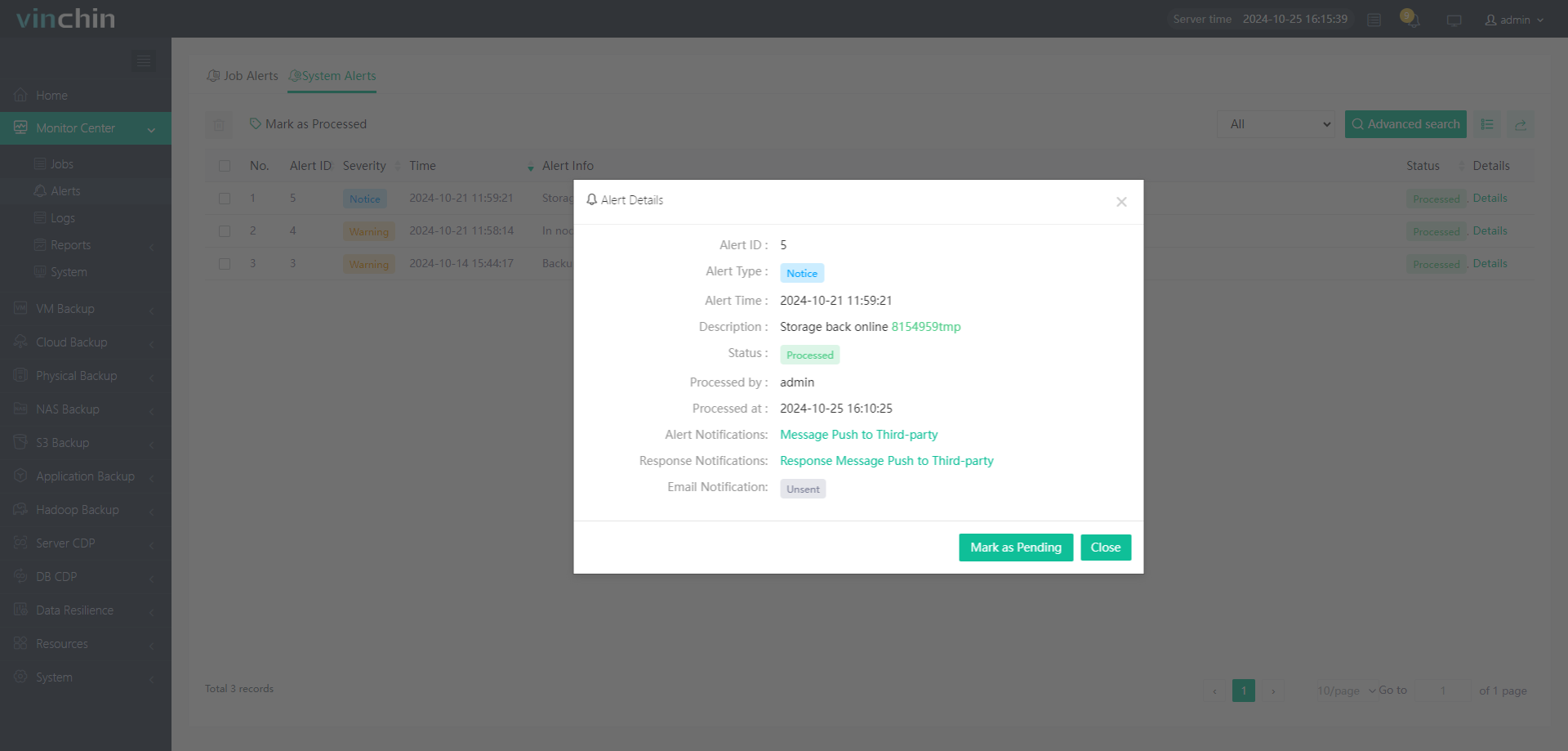Open the notifications bell with 9 alerts
The height and width of the screenshot is (751, 1568).
coord(1412,19)
